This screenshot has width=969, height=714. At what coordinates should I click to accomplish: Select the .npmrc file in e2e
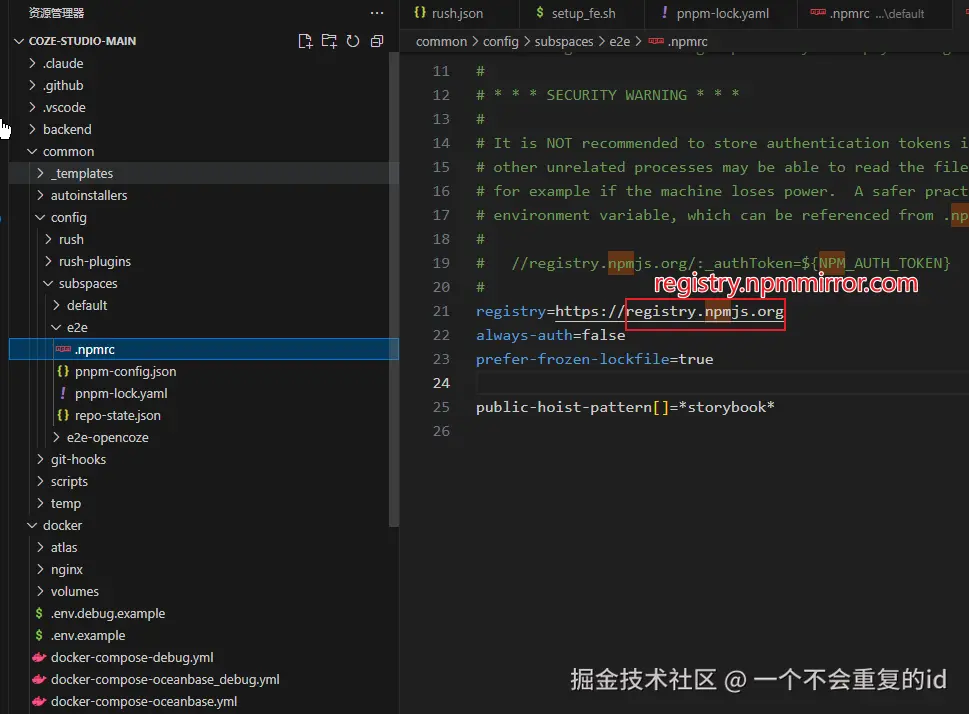click(204, 349)
